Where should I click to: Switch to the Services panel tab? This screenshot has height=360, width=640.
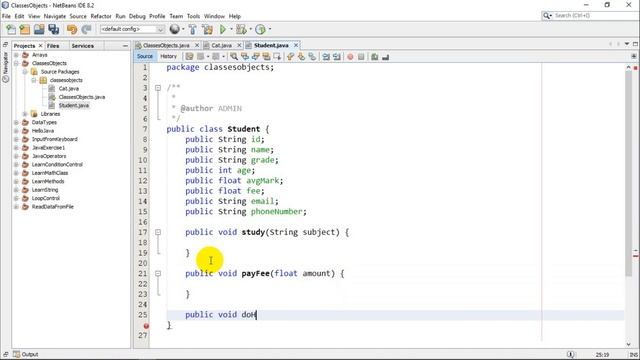tap(82, 46)
